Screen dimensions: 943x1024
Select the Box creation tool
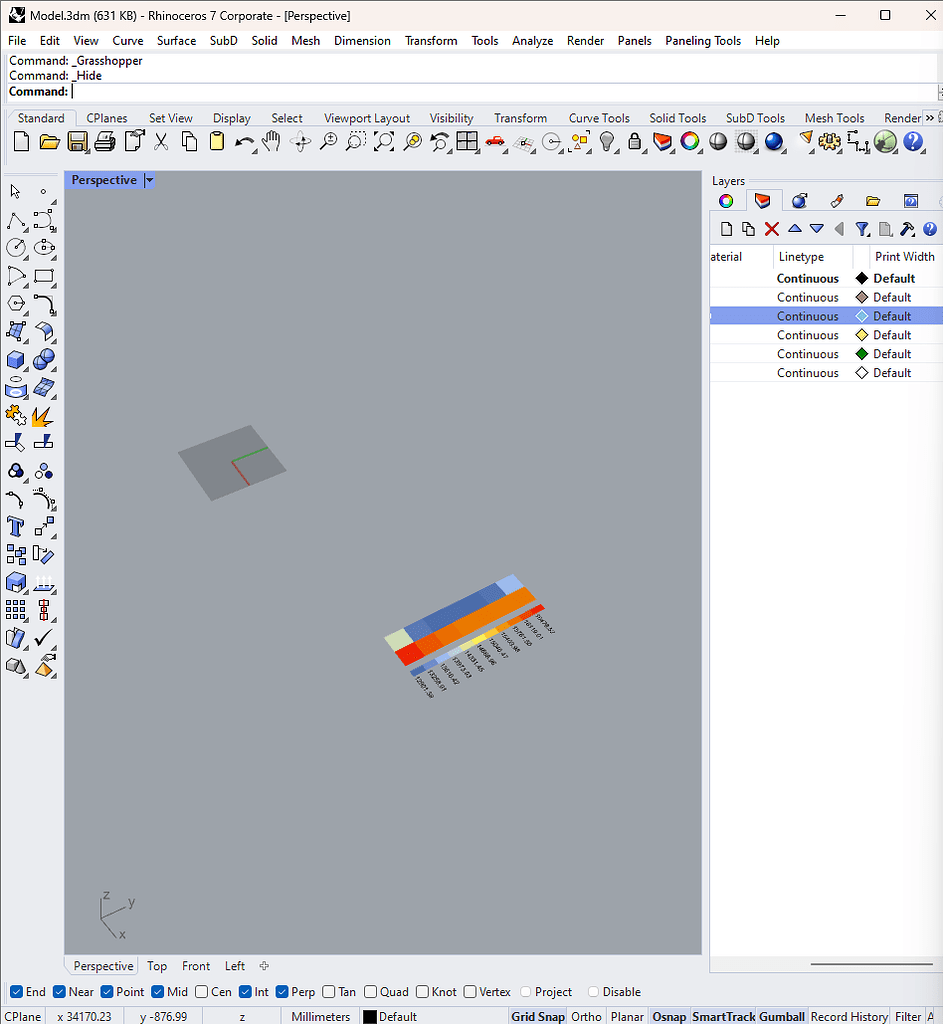[x=14, y=359]
